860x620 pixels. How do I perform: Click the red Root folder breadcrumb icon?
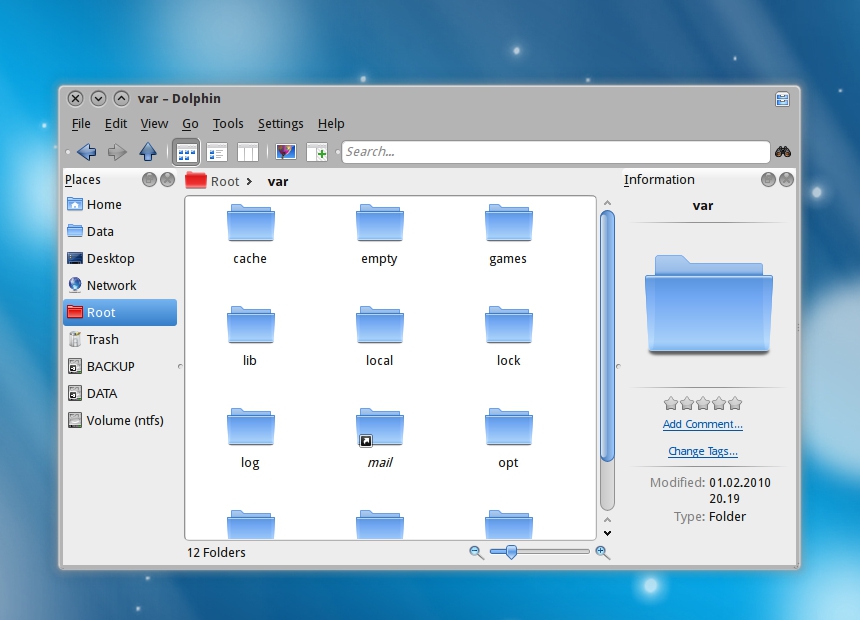click(196, 181)
